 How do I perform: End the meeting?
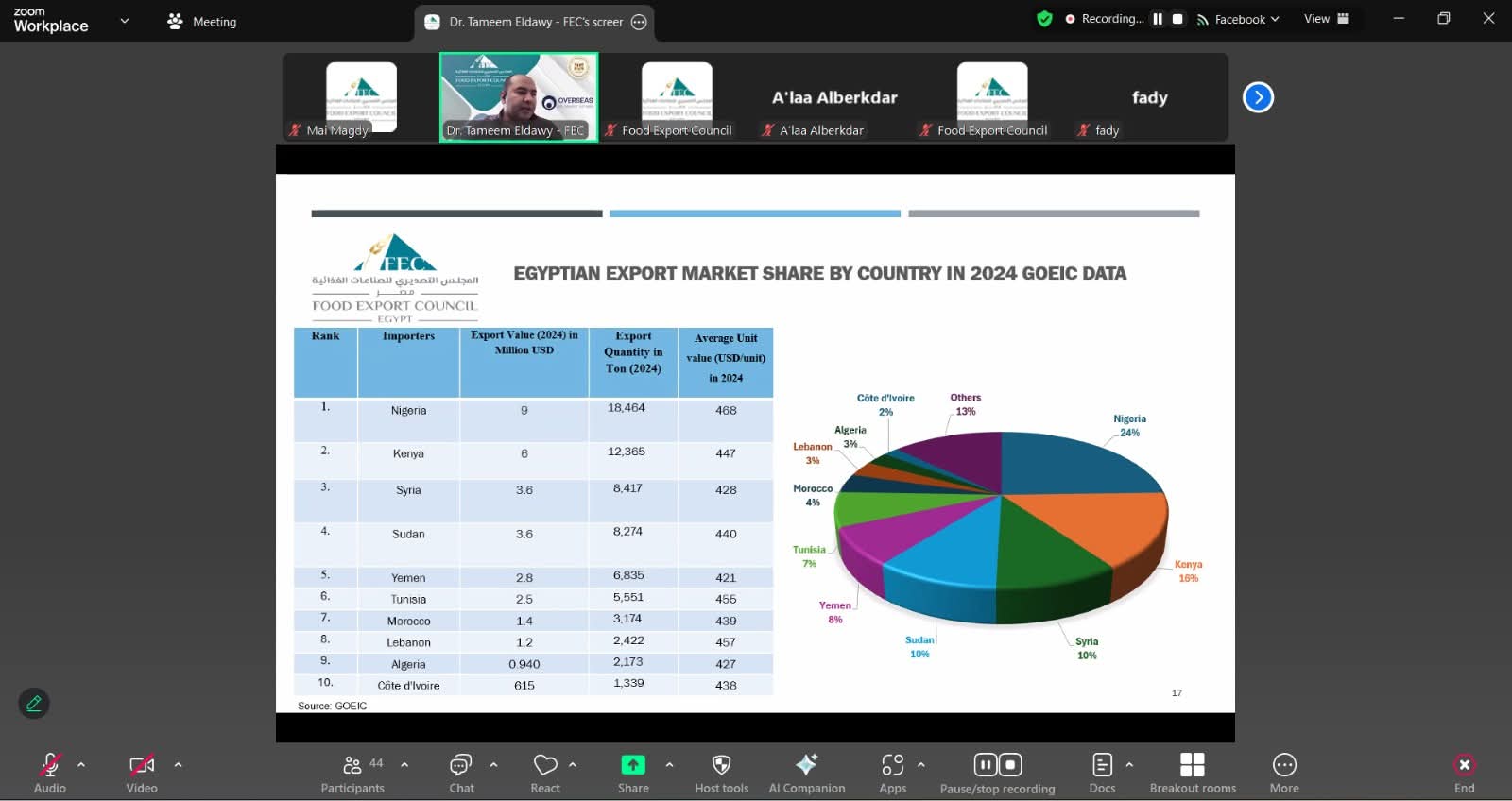click(1464, 773)
